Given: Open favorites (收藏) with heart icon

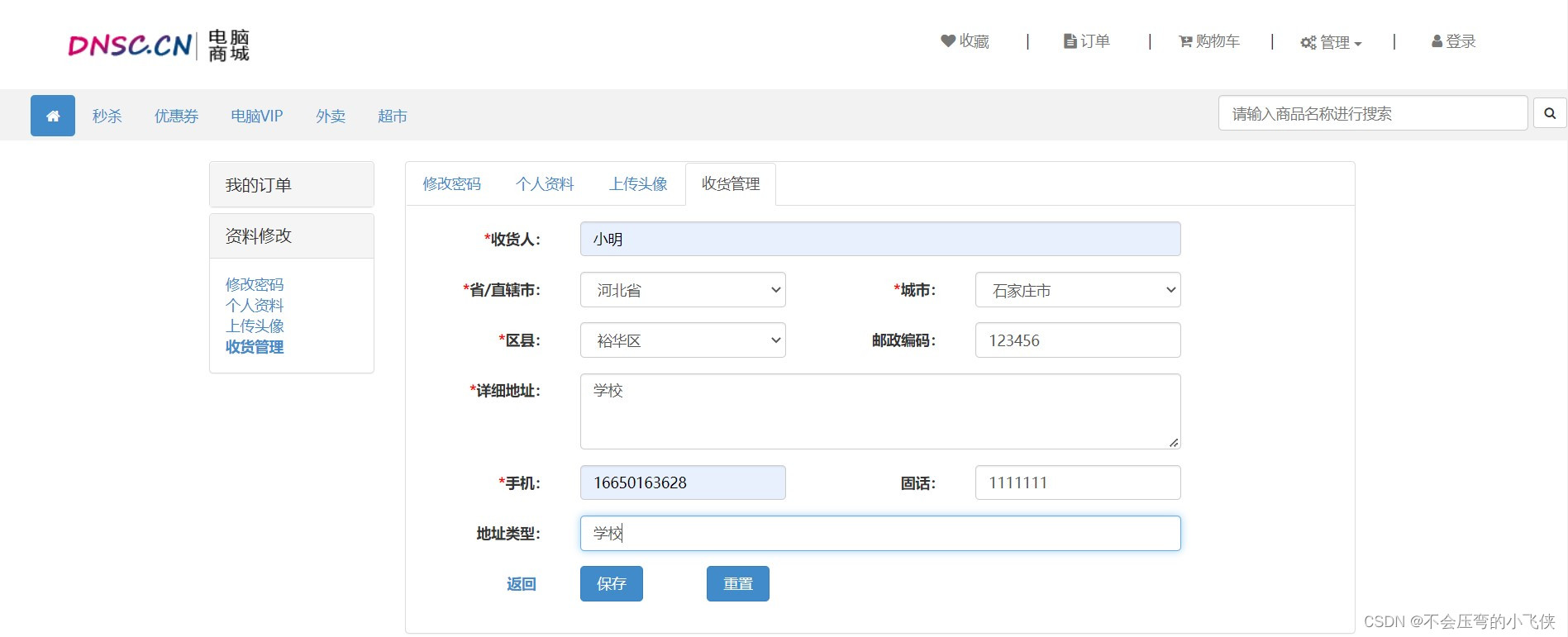Looking at the screenshot, I should pyautogui.click(x=965, y=41).
